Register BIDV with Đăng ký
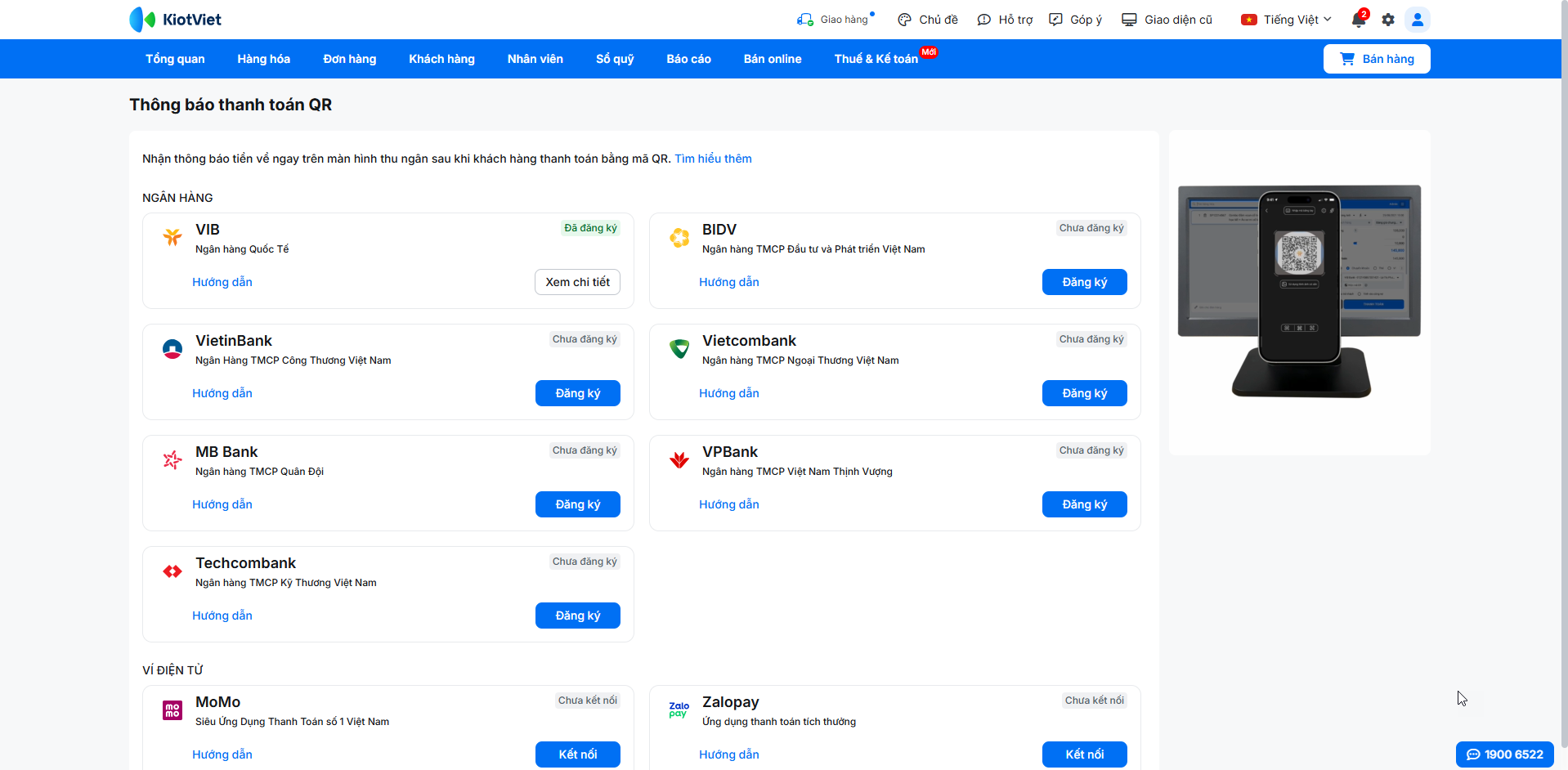Screen dimensions: 1568x770 [x=1085, y=282]
